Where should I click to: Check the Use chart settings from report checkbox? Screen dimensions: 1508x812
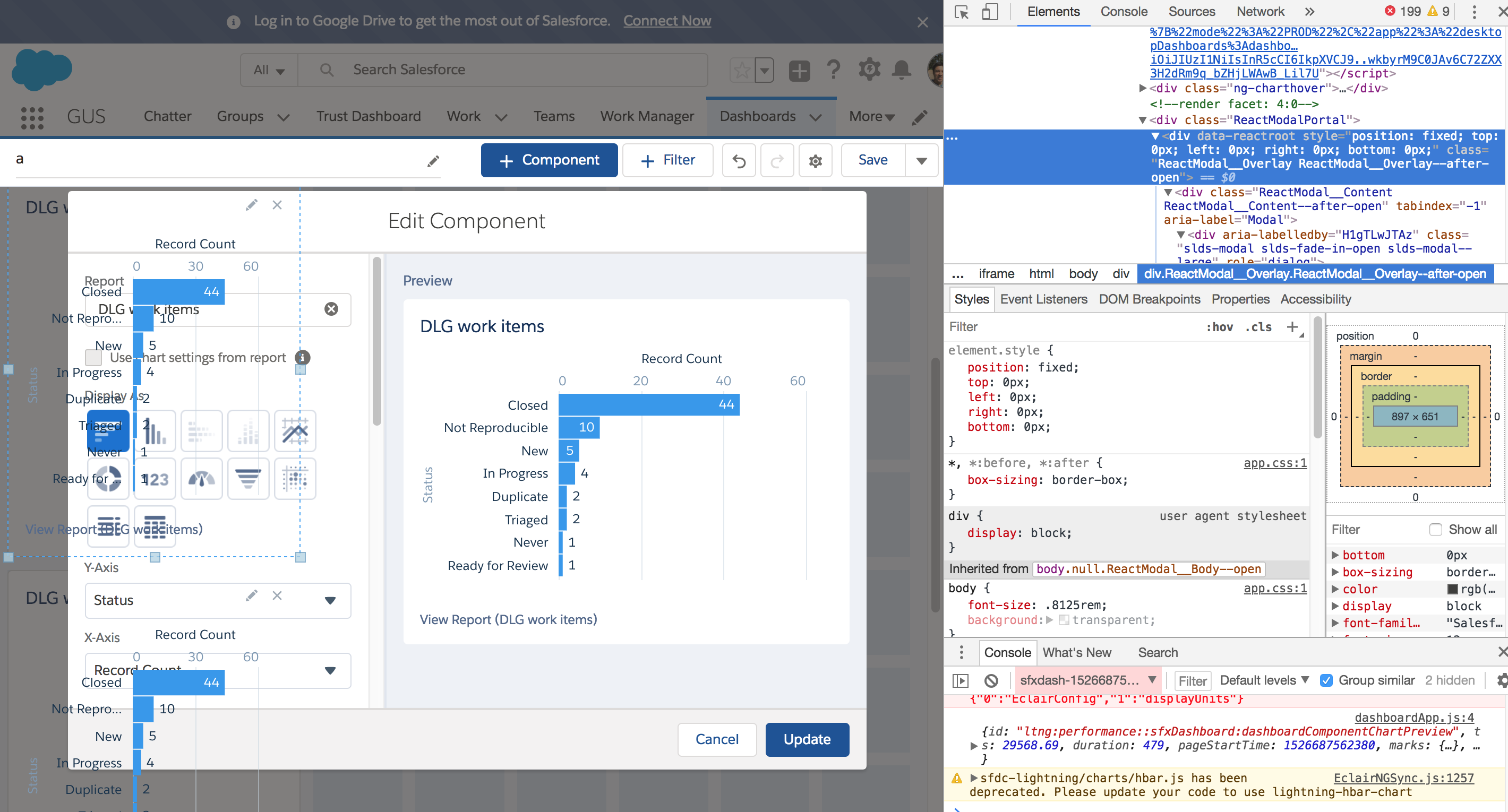click(92, 358)
